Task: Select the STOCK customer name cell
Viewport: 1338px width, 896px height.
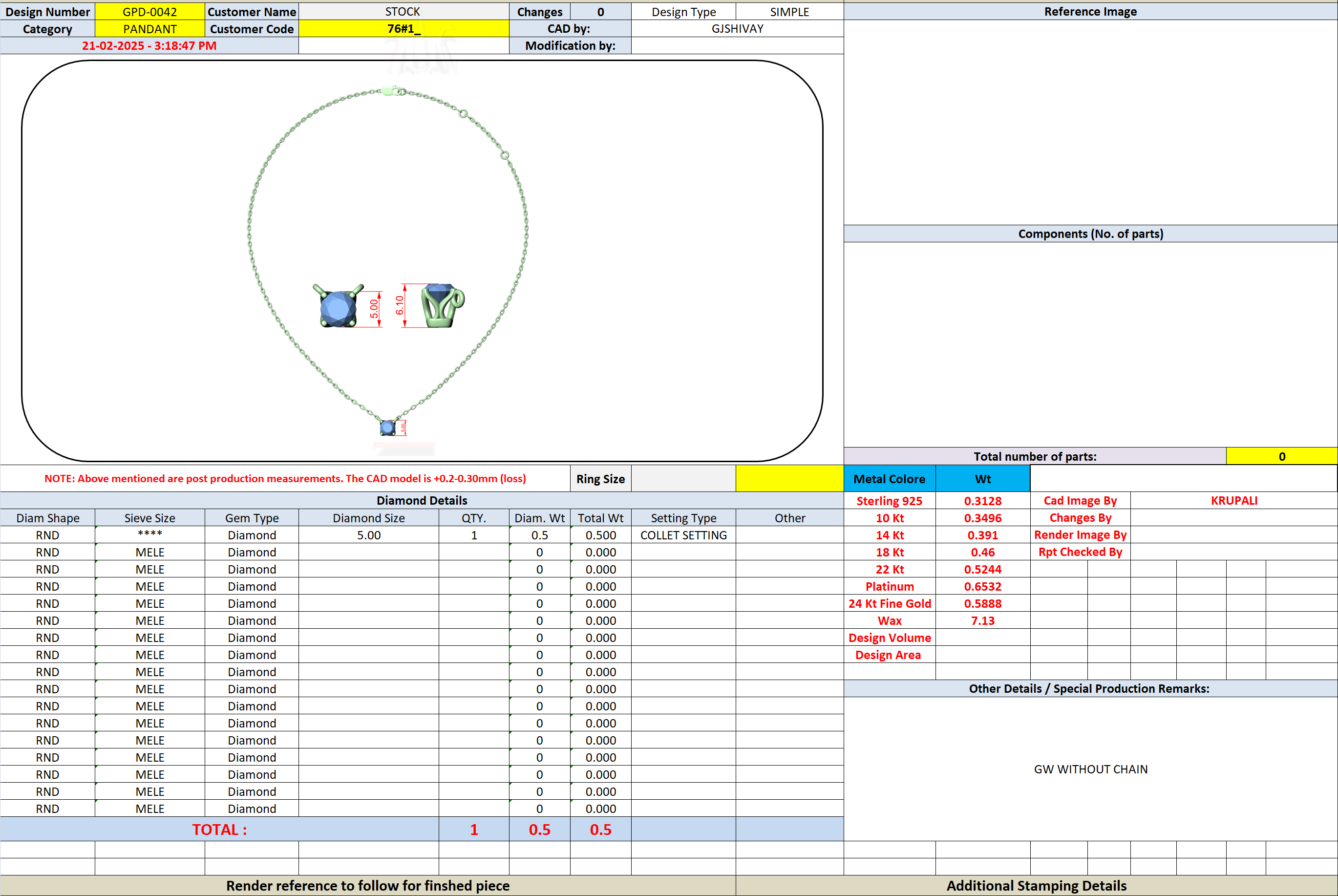Action: click(404, 11)
